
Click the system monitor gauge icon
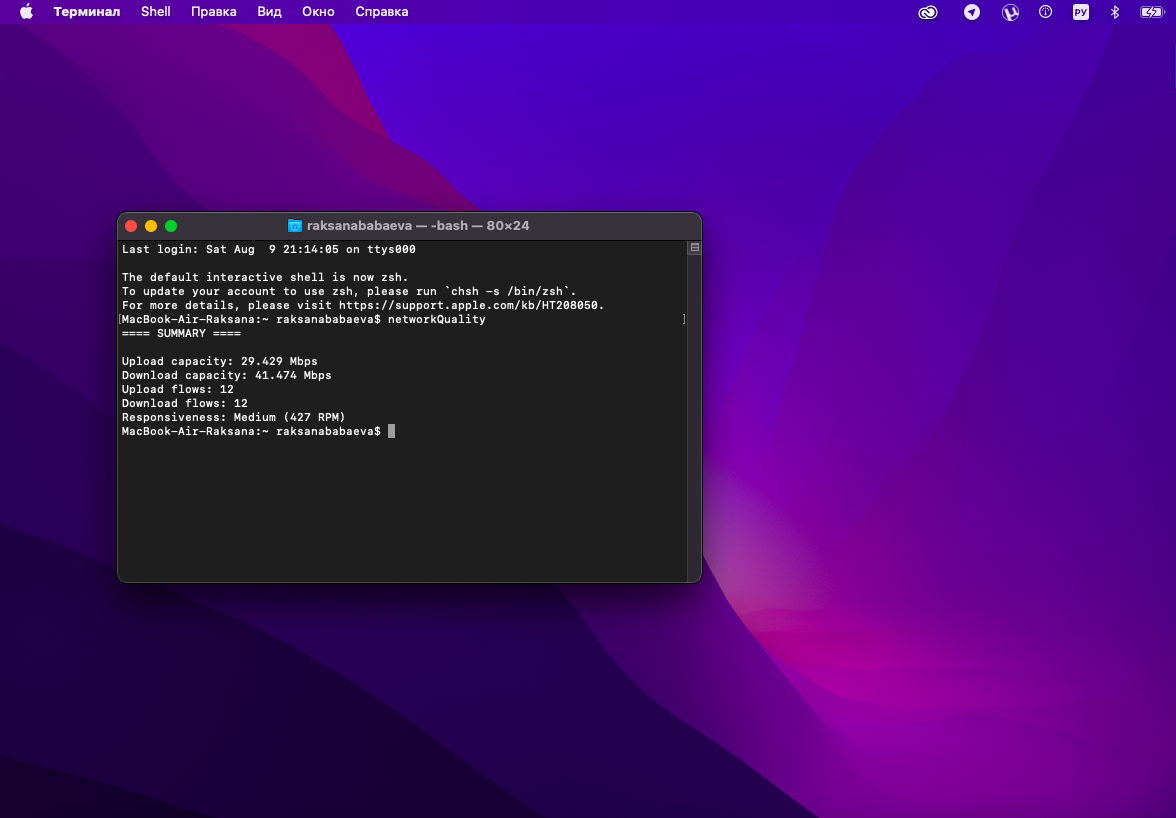coord(1045,12)
